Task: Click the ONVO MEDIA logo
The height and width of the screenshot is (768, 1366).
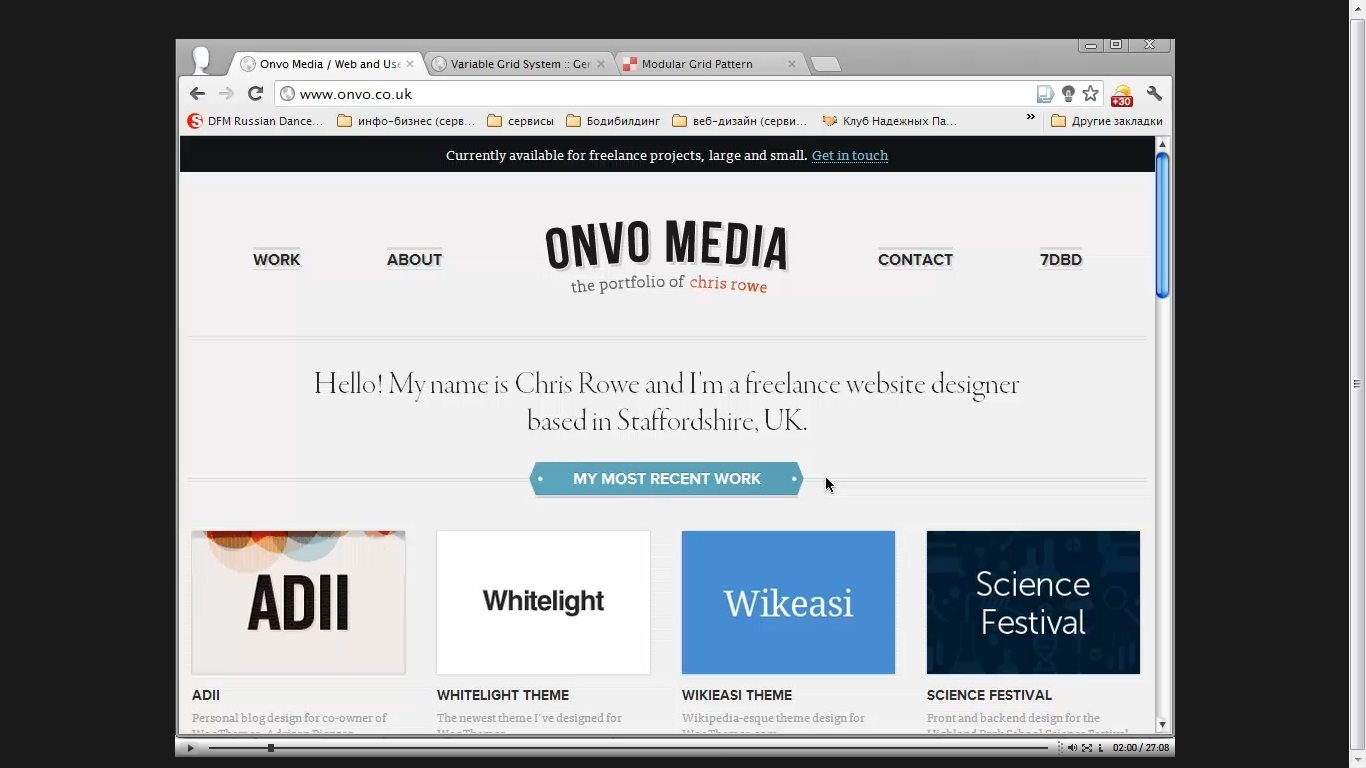Action: (x=667, y=256)
